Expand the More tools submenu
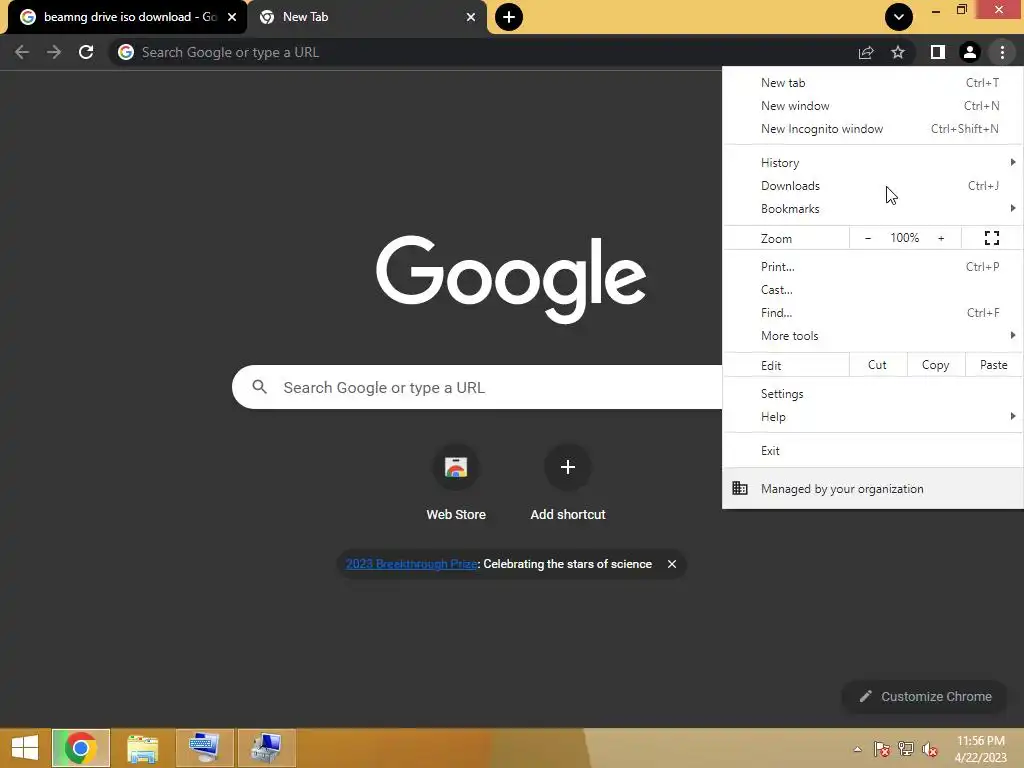The height and width of the screenshot is (768, 1024). coord(872,336)
